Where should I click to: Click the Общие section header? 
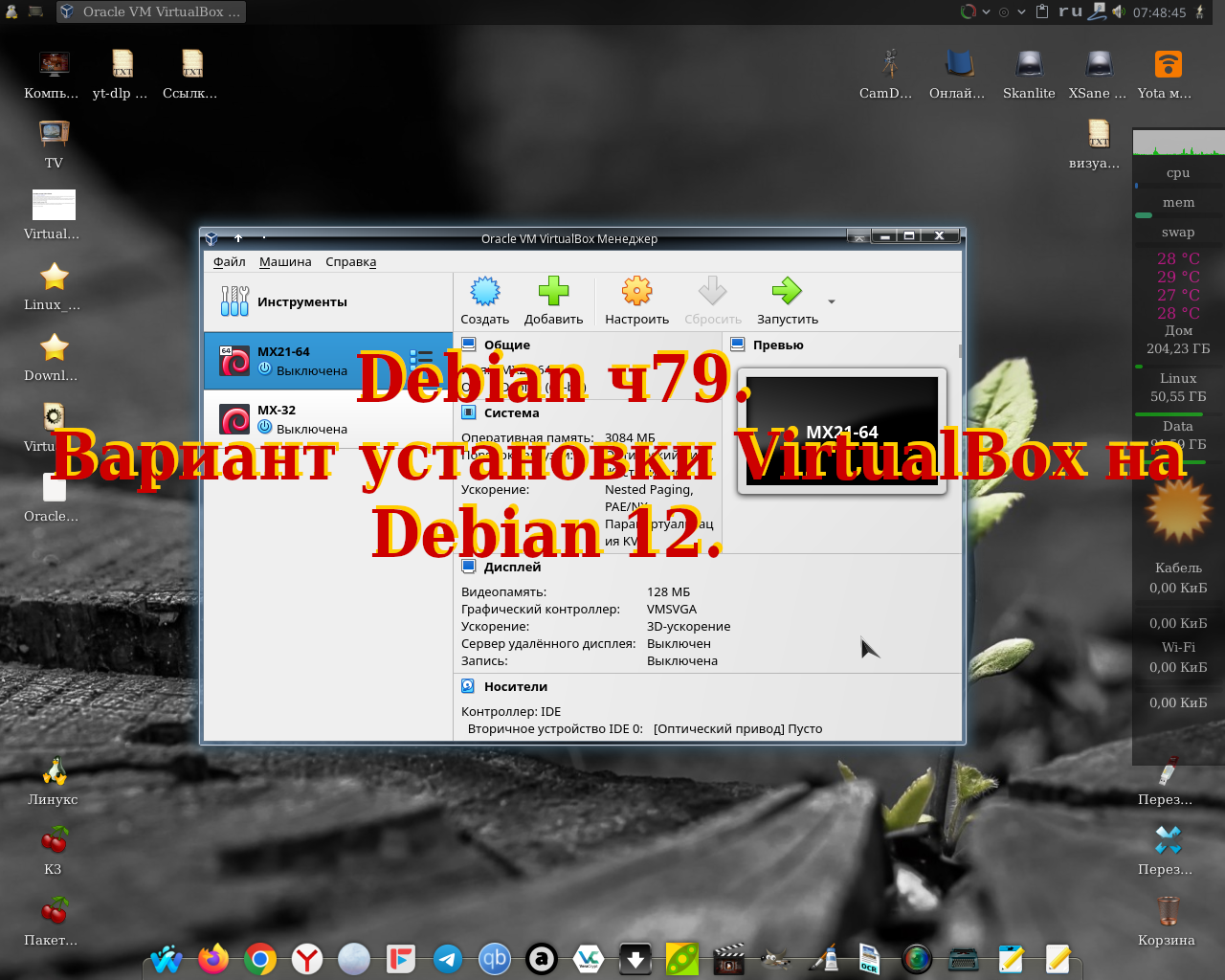coord(507,345)
